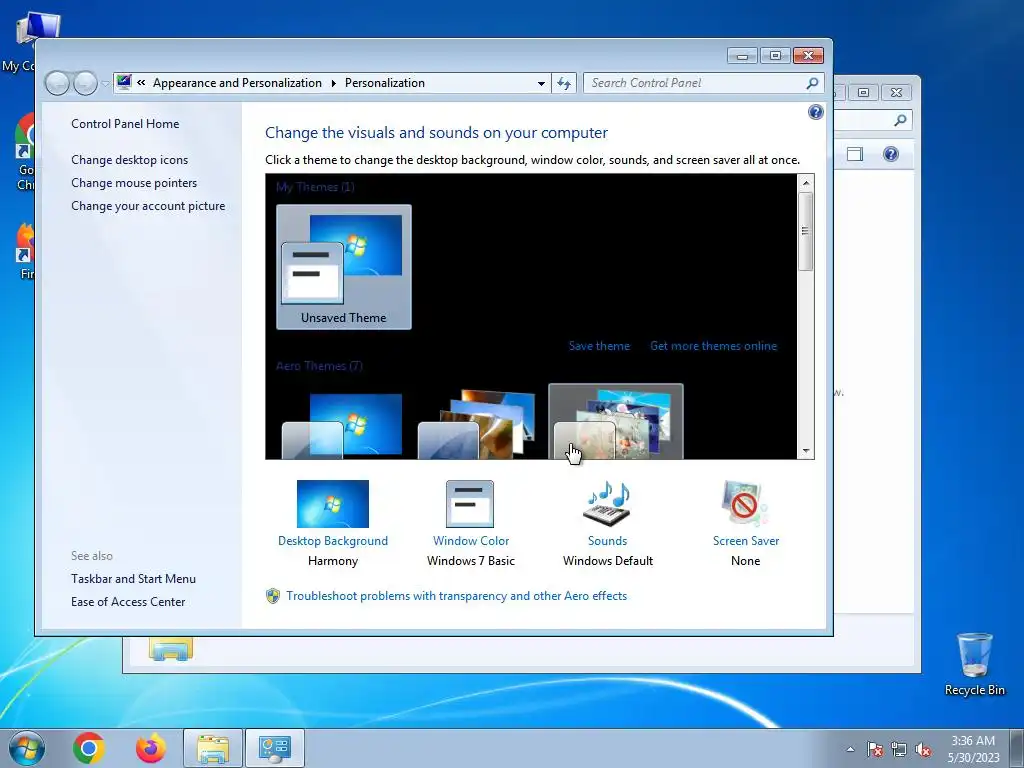Open recent pages dropdown beside nav arrows
This screenshot has width=1024, height=768.
click(105, 84)
